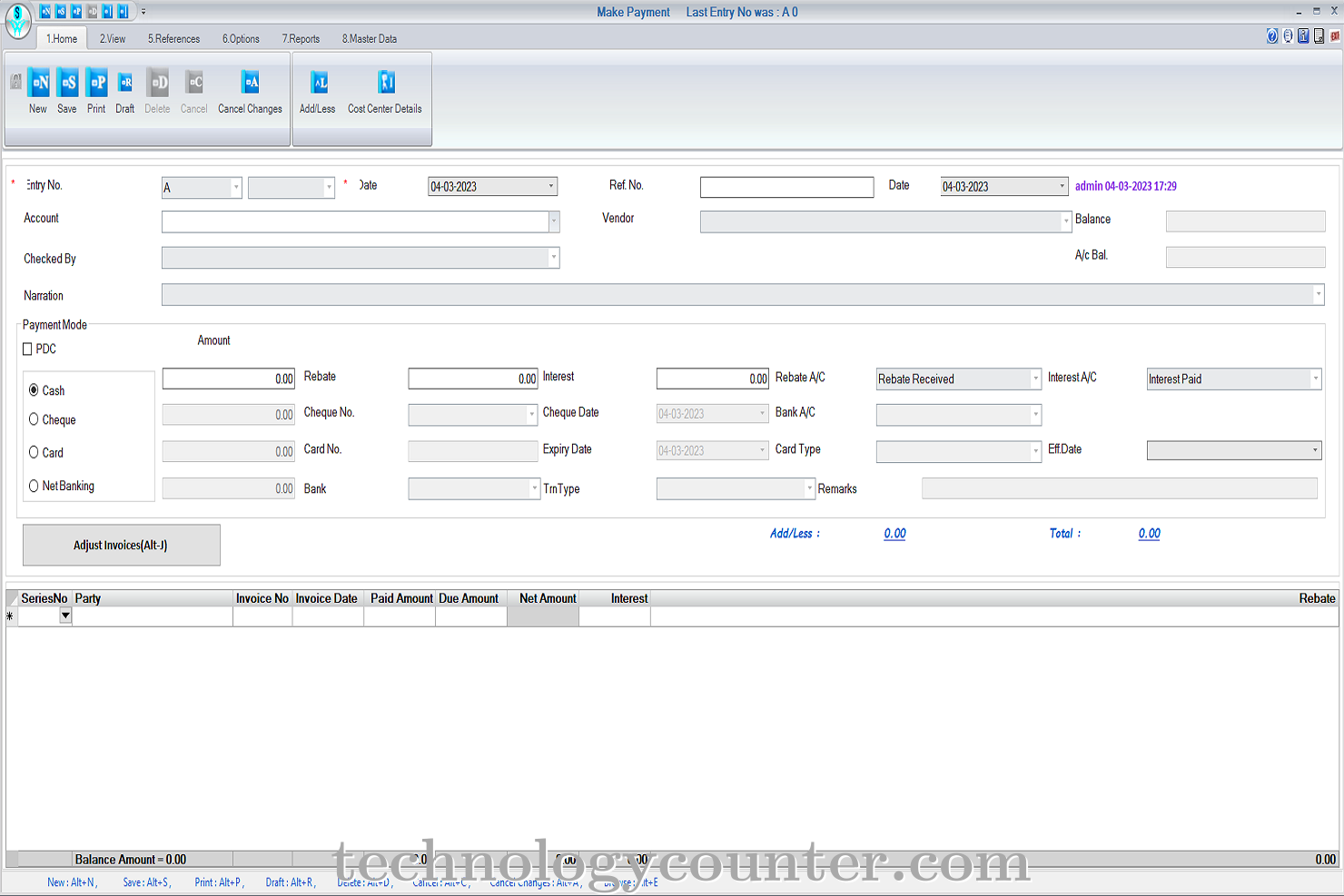Open the Eff.Date dropdown
Viewport: 1344px width, 896px height.
1315,450
